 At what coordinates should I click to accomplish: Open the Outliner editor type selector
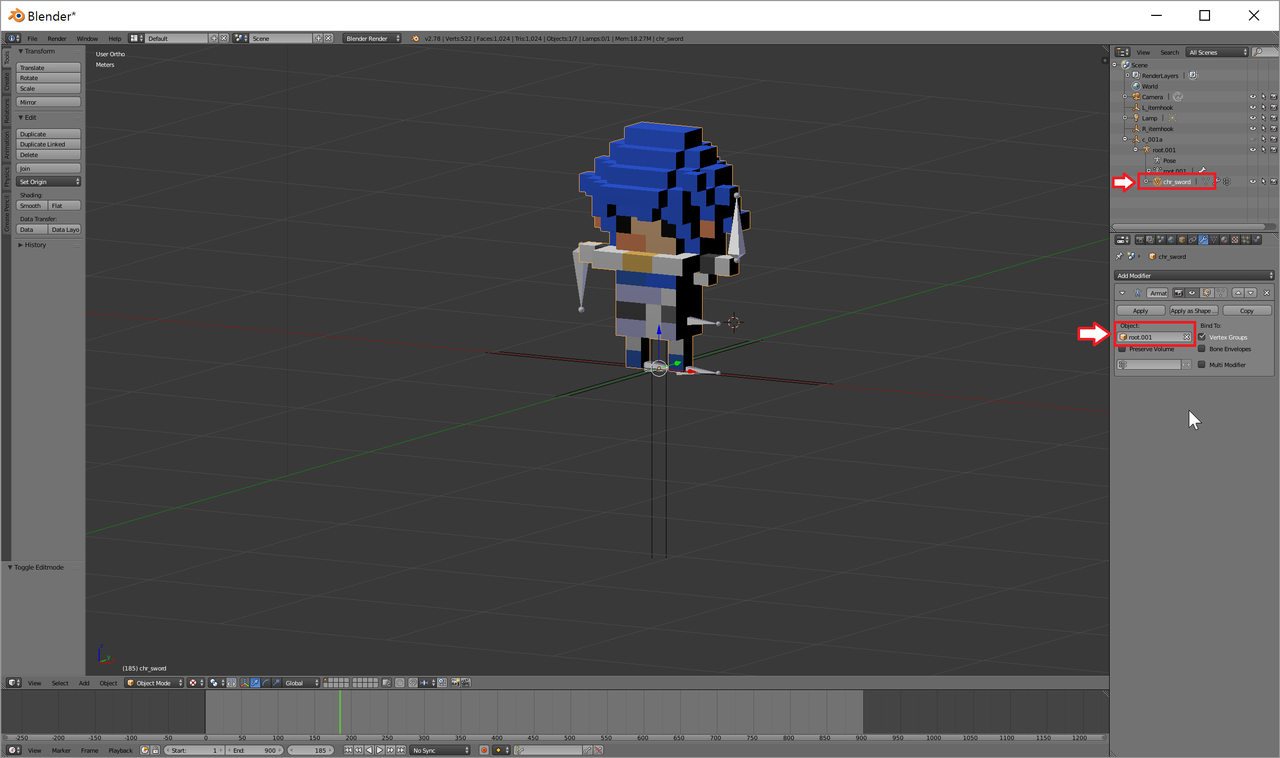[1123, 52]
